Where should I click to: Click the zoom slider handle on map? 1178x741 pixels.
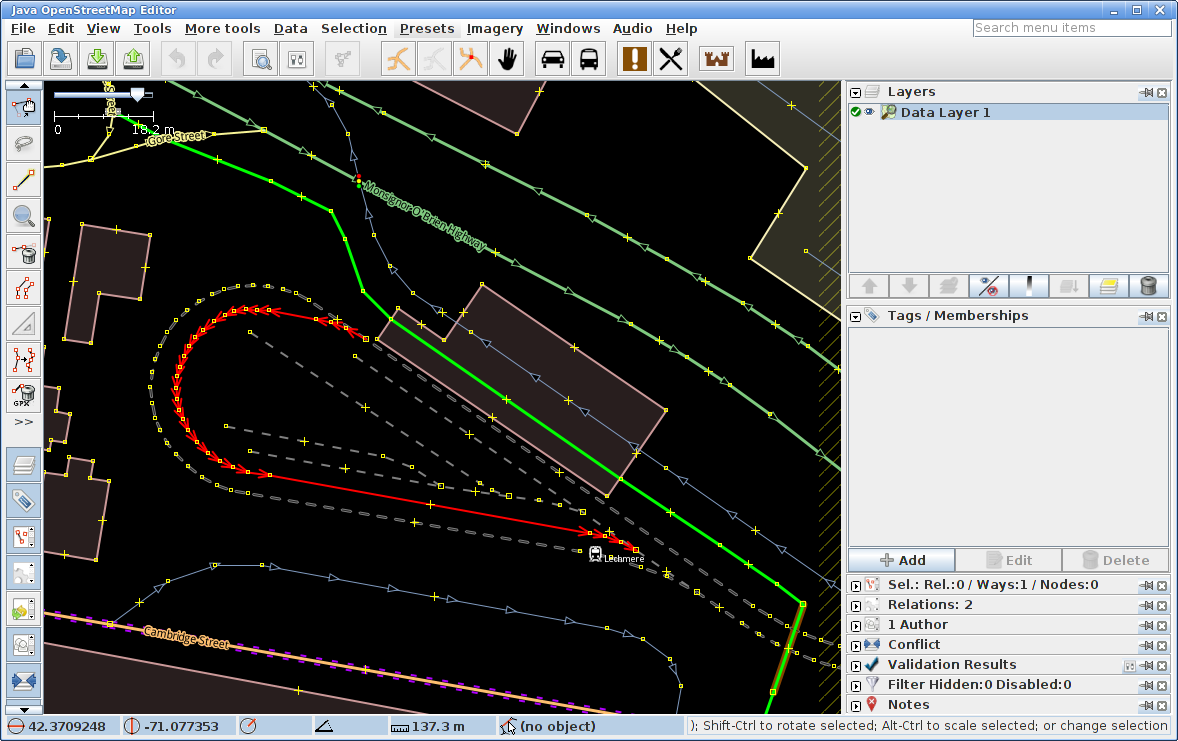pos(137,94)
